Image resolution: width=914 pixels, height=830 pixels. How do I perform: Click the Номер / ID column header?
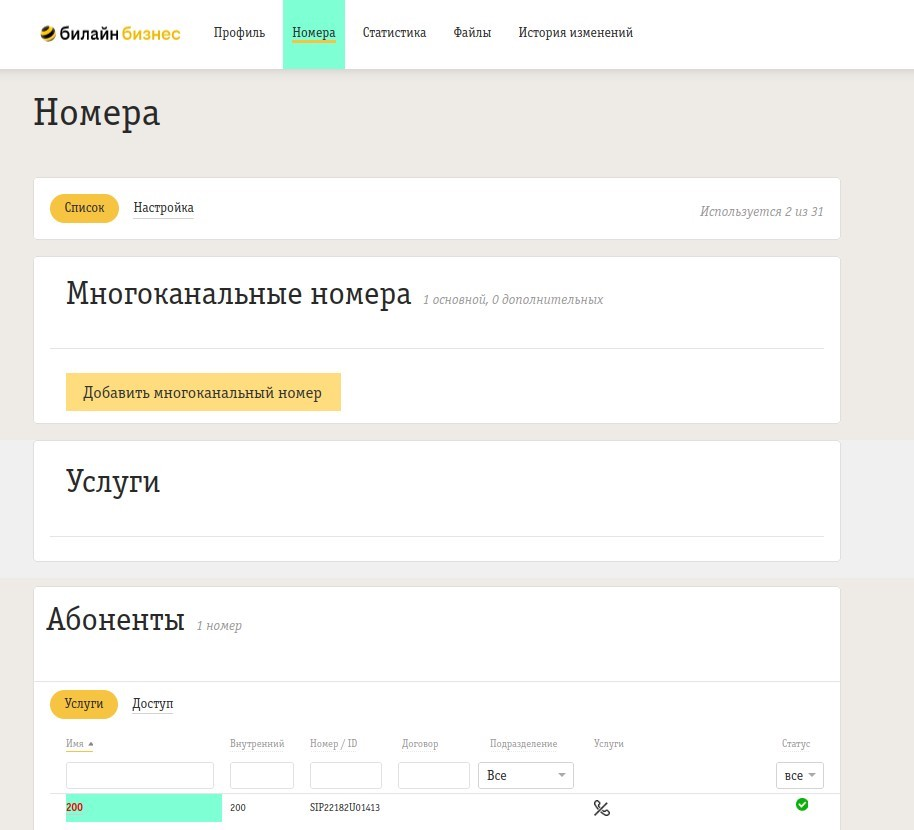click(x=333, y=744)
